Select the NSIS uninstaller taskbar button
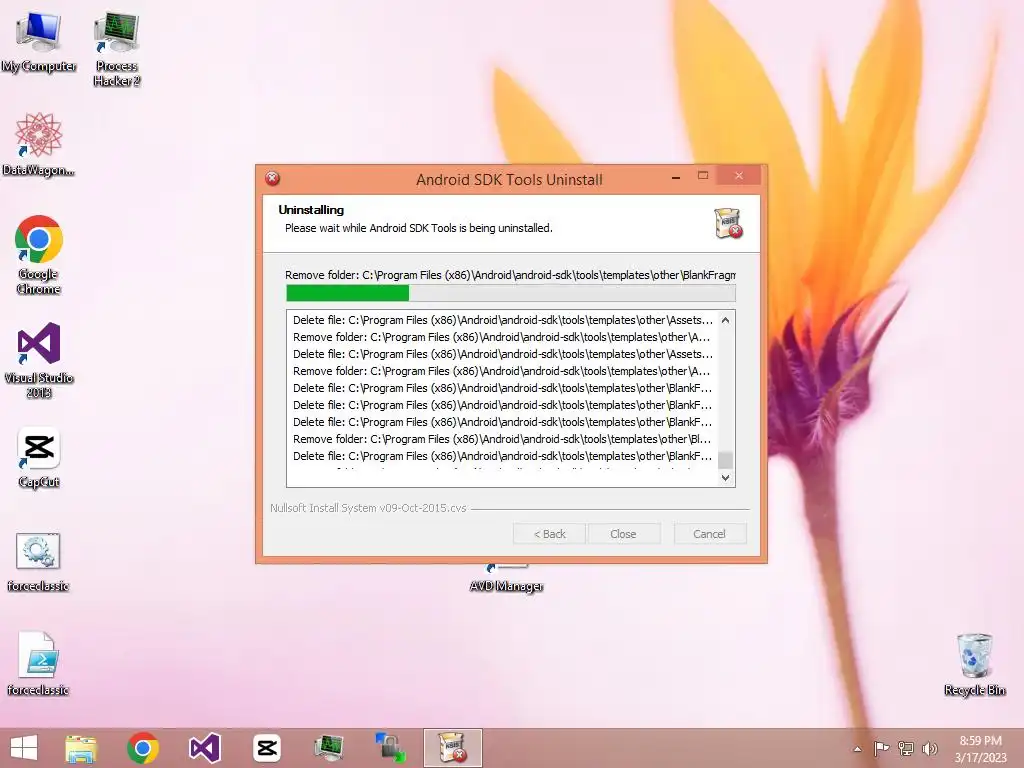Image resolution: width=1024 pixels, height=768 pixels. tap(453, 748)
